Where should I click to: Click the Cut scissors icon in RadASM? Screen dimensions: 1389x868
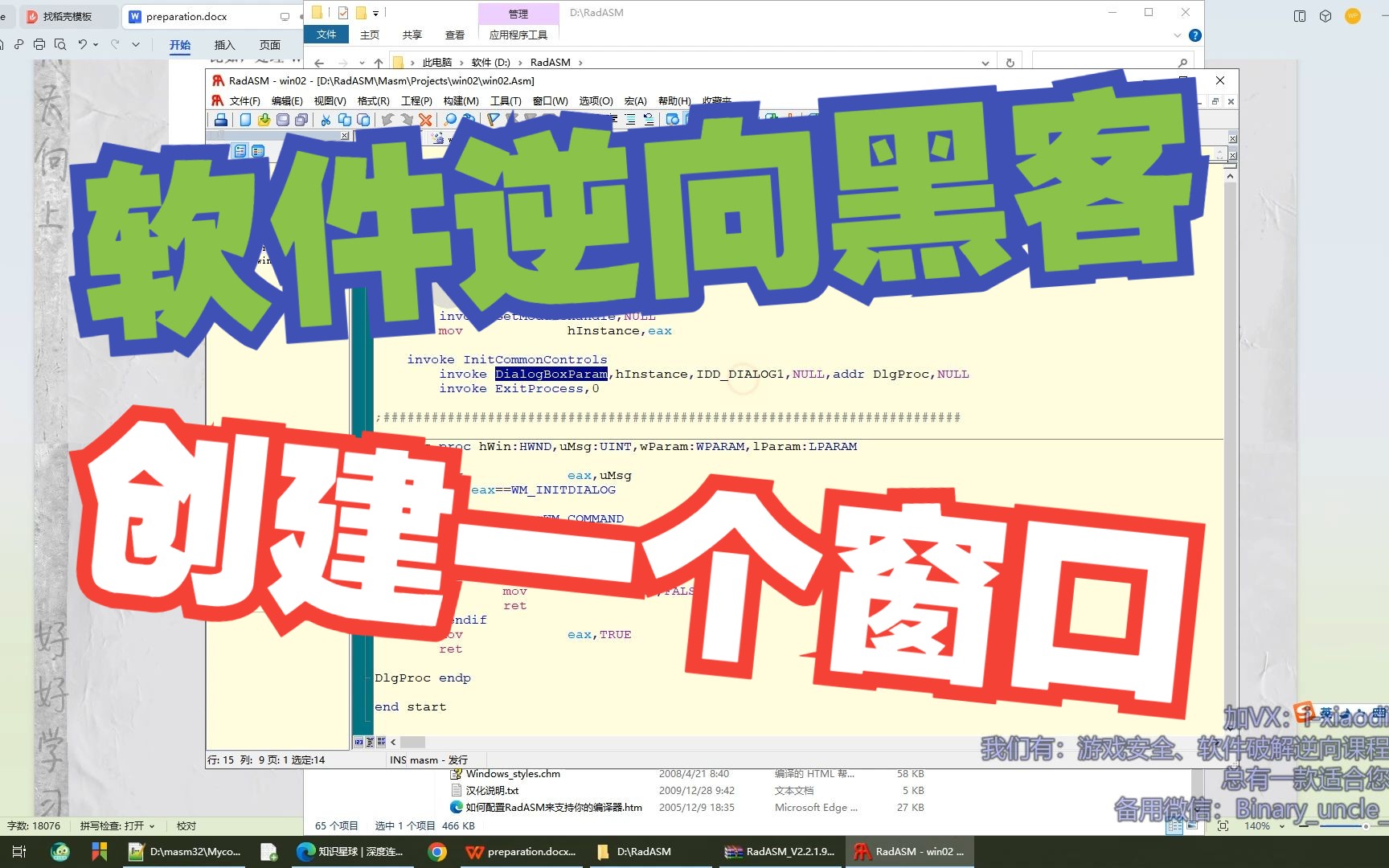326,120
